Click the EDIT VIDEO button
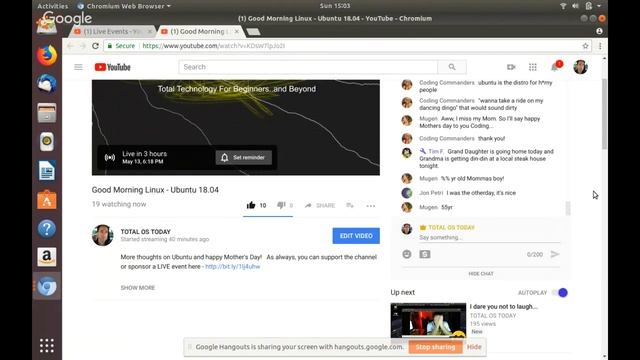Screen dimensions: 640x360 [356, 236]
